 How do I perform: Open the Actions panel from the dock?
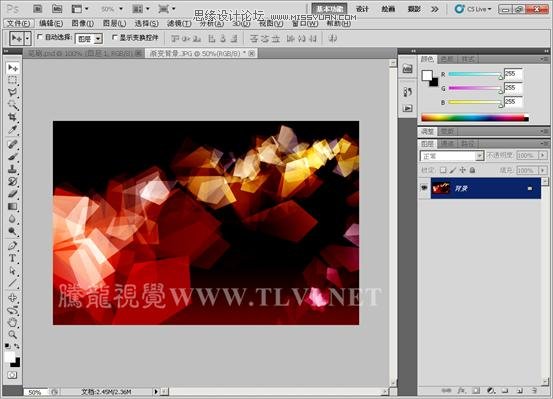407,108
